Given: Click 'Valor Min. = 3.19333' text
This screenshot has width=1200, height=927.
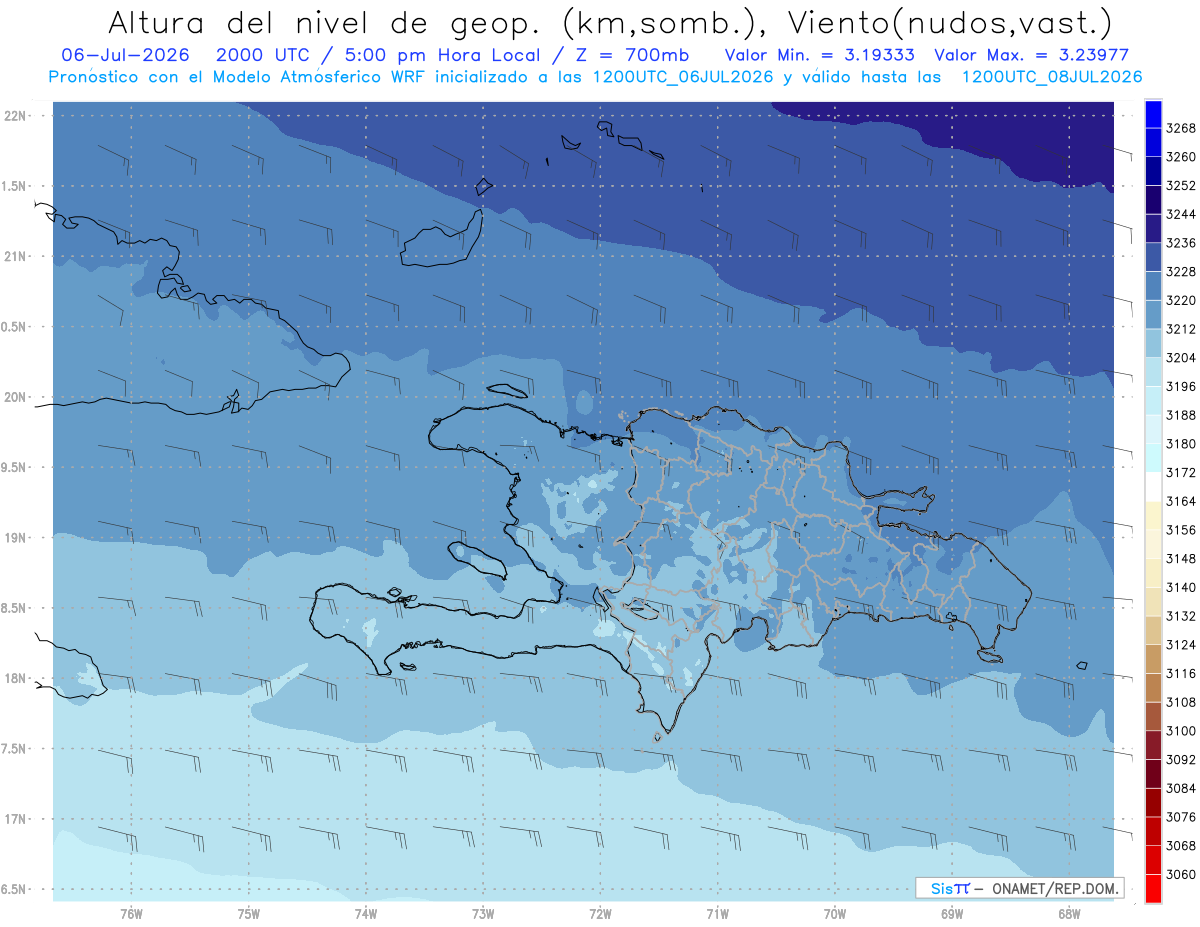Looking at the screenshot, I should 819,55.
